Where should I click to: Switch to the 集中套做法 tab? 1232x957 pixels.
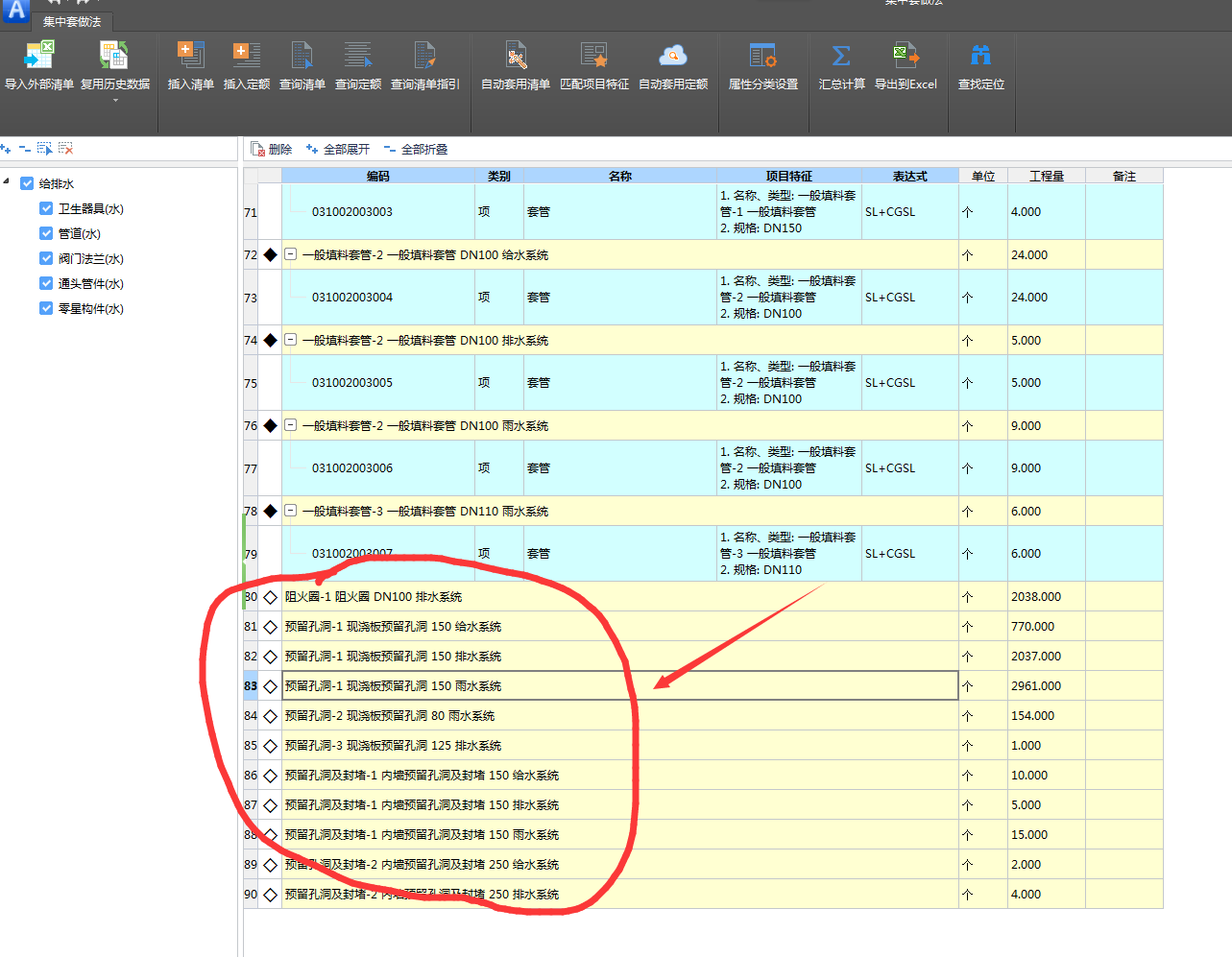point(72,21)
